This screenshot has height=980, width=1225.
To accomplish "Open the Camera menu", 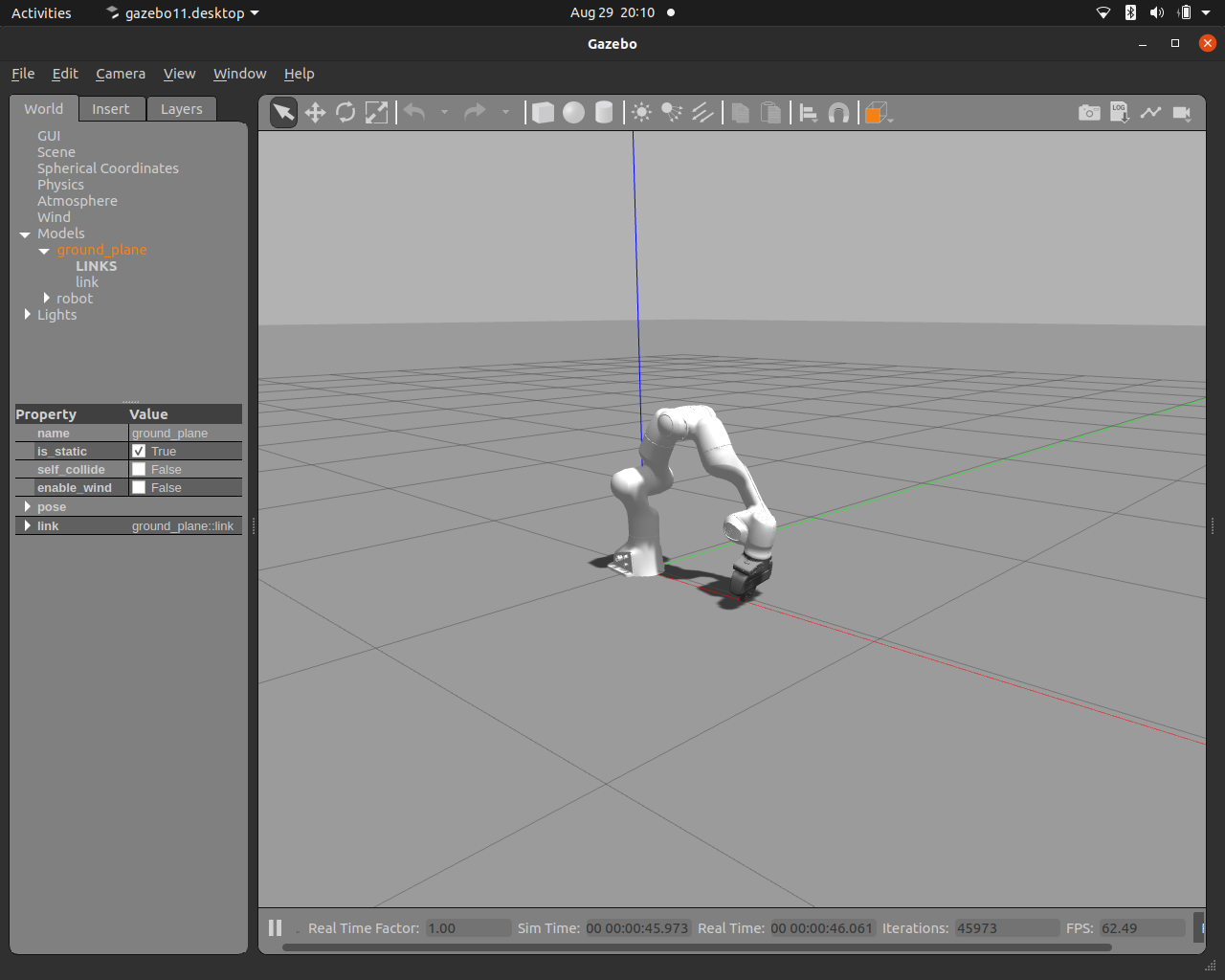I will coord(121,74).
